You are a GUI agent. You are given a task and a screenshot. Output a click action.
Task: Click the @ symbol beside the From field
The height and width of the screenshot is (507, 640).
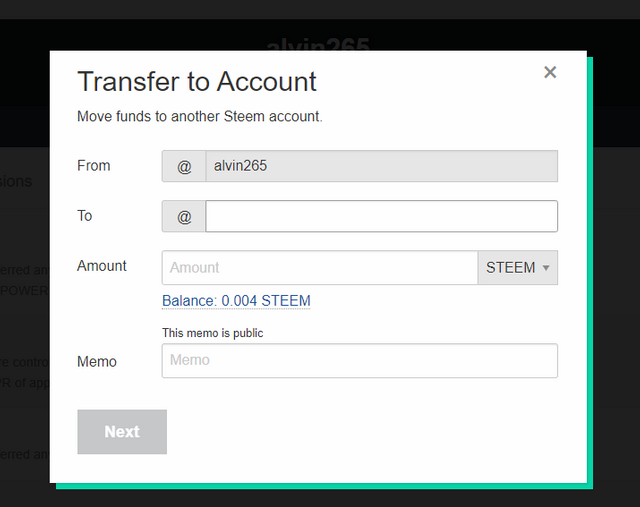point(184,166)
